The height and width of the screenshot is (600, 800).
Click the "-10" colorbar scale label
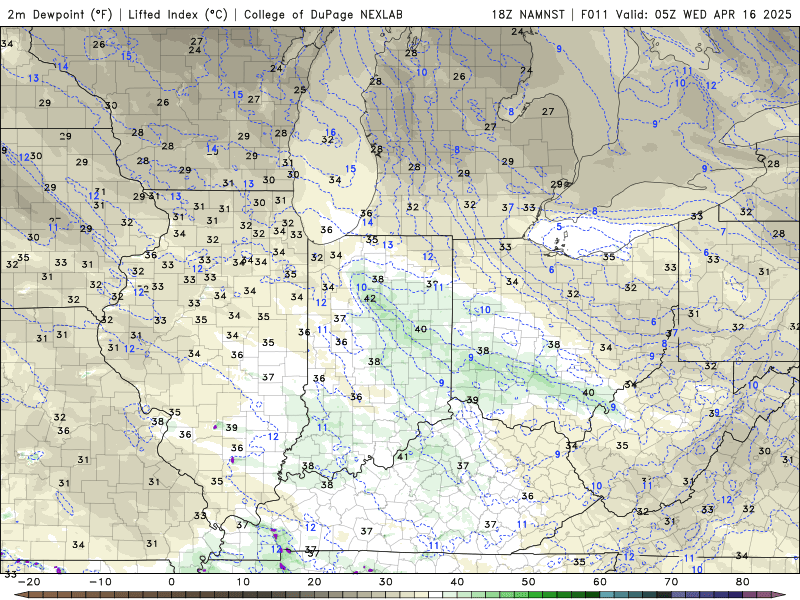click(x=100, y=582)
